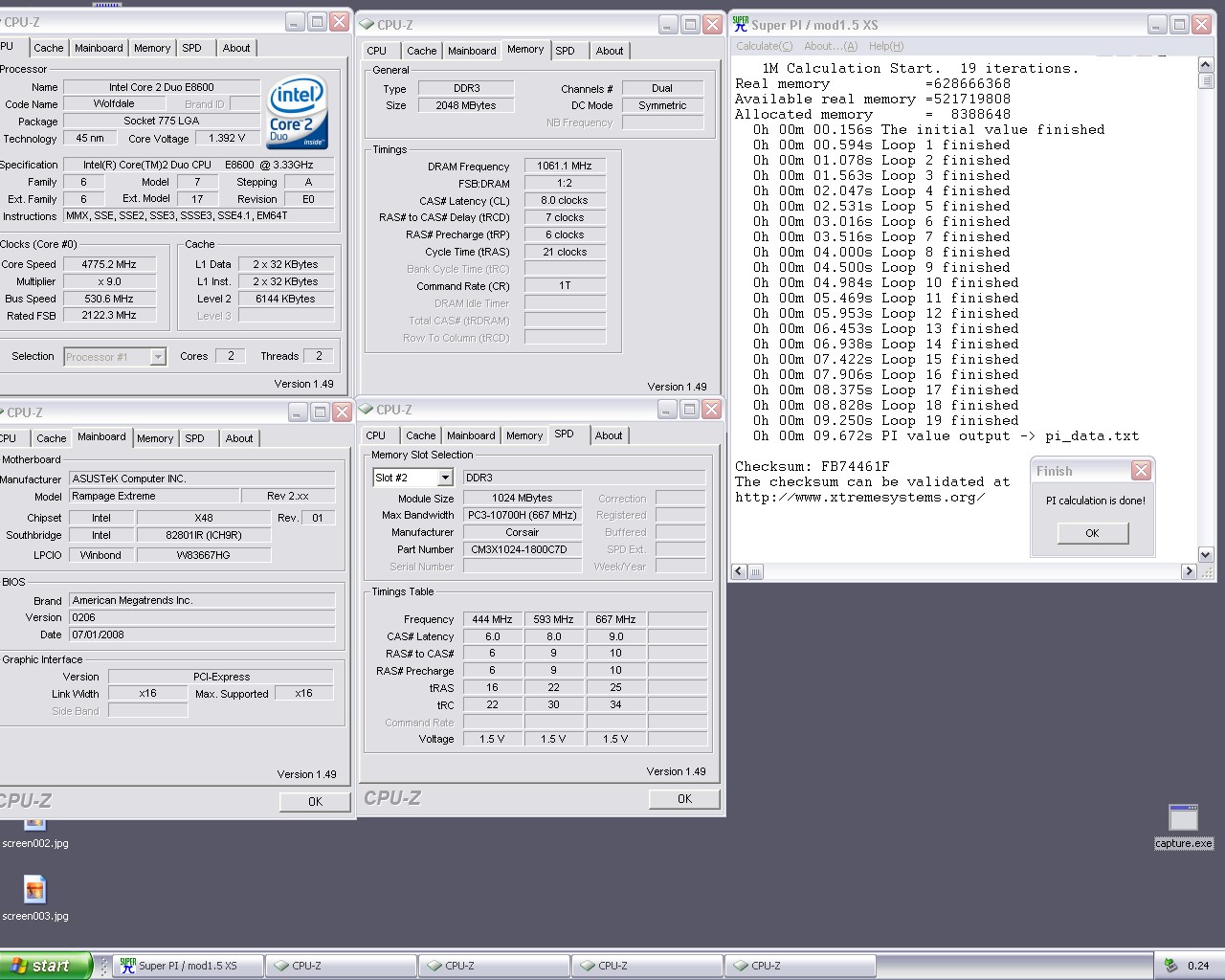Click OK in the CPU-Z Mainboard window

click(315, 802)
